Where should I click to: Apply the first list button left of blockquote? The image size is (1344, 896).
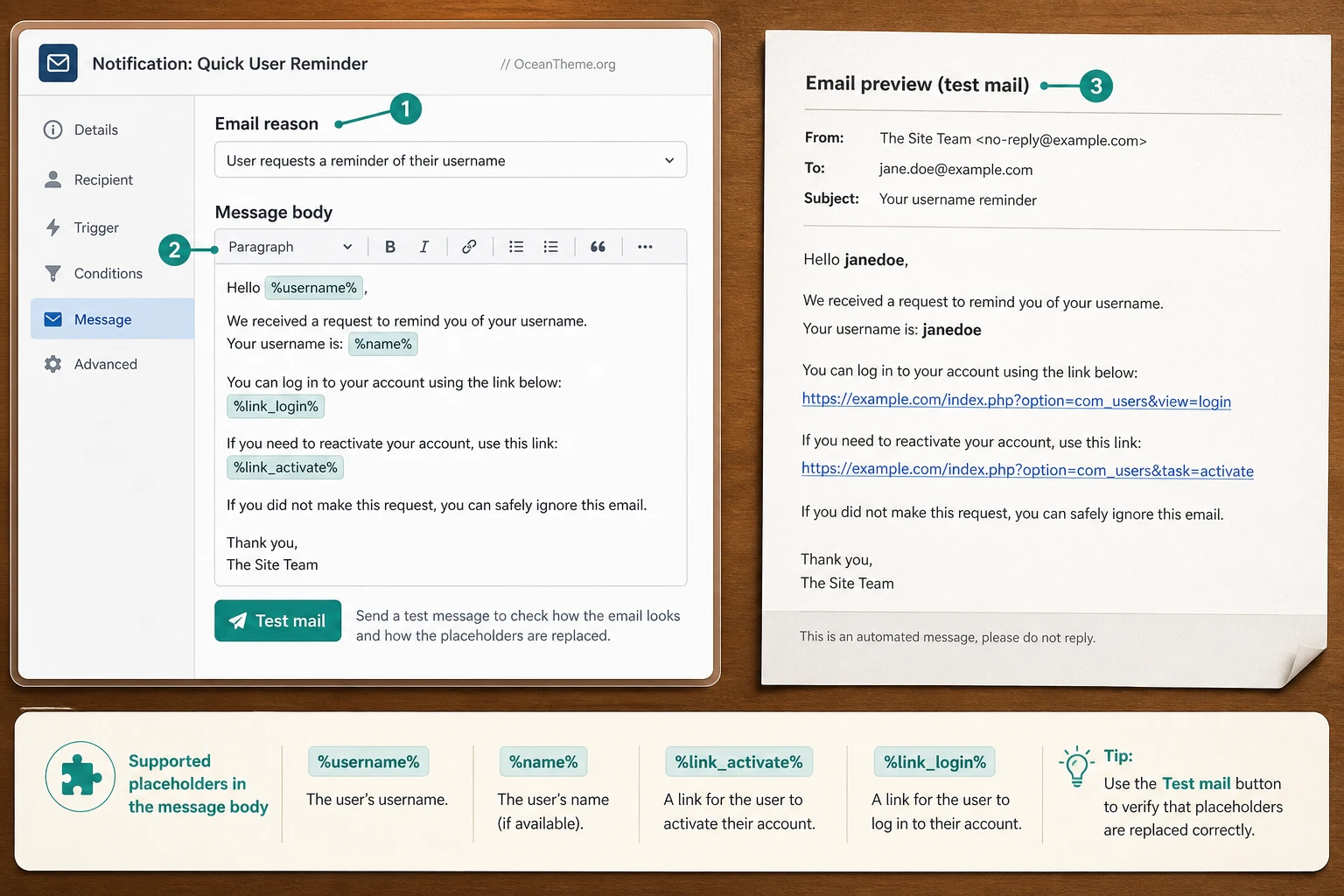pos(516,247)
